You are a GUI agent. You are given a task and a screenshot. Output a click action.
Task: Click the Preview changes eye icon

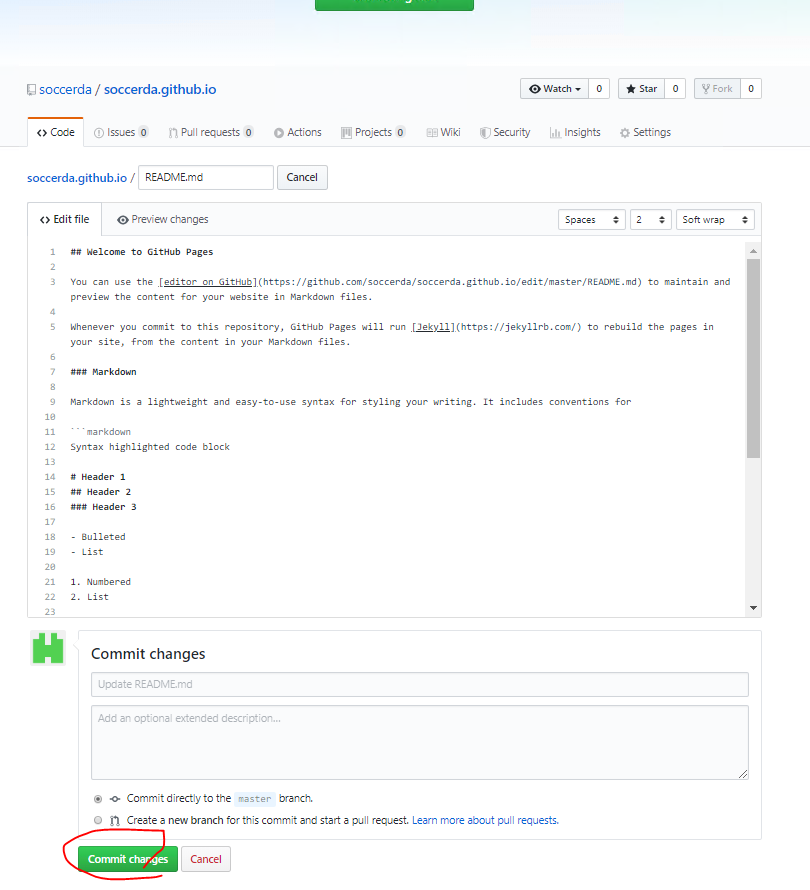coord(123,220)
